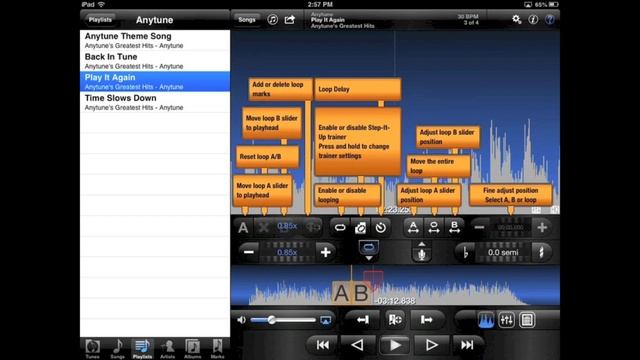Step forward with the right triangle

pos(431,345)
